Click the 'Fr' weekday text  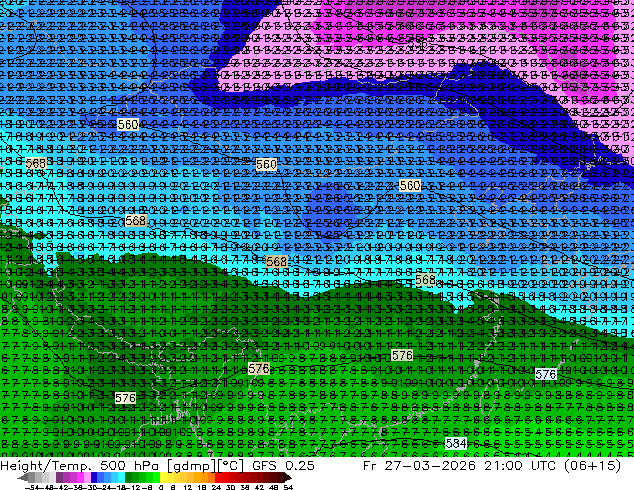click(x=370, y=465)
